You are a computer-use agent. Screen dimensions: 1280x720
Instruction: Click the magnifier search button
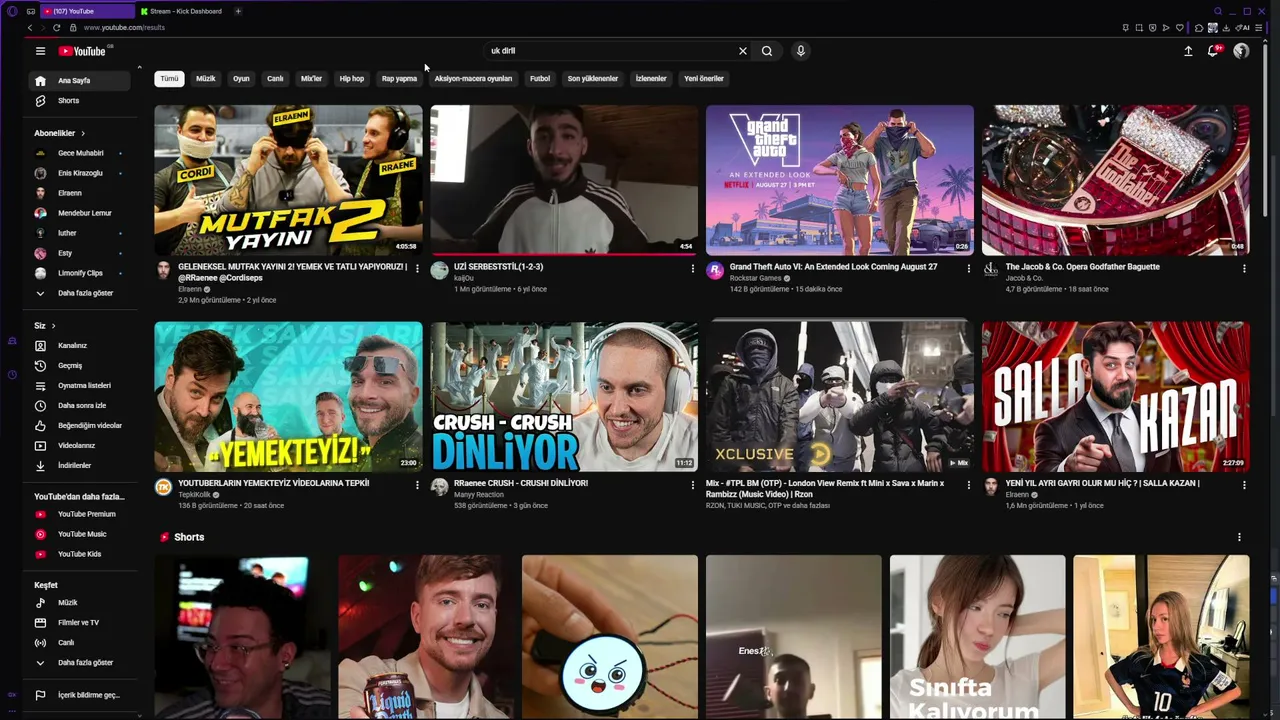767,51
